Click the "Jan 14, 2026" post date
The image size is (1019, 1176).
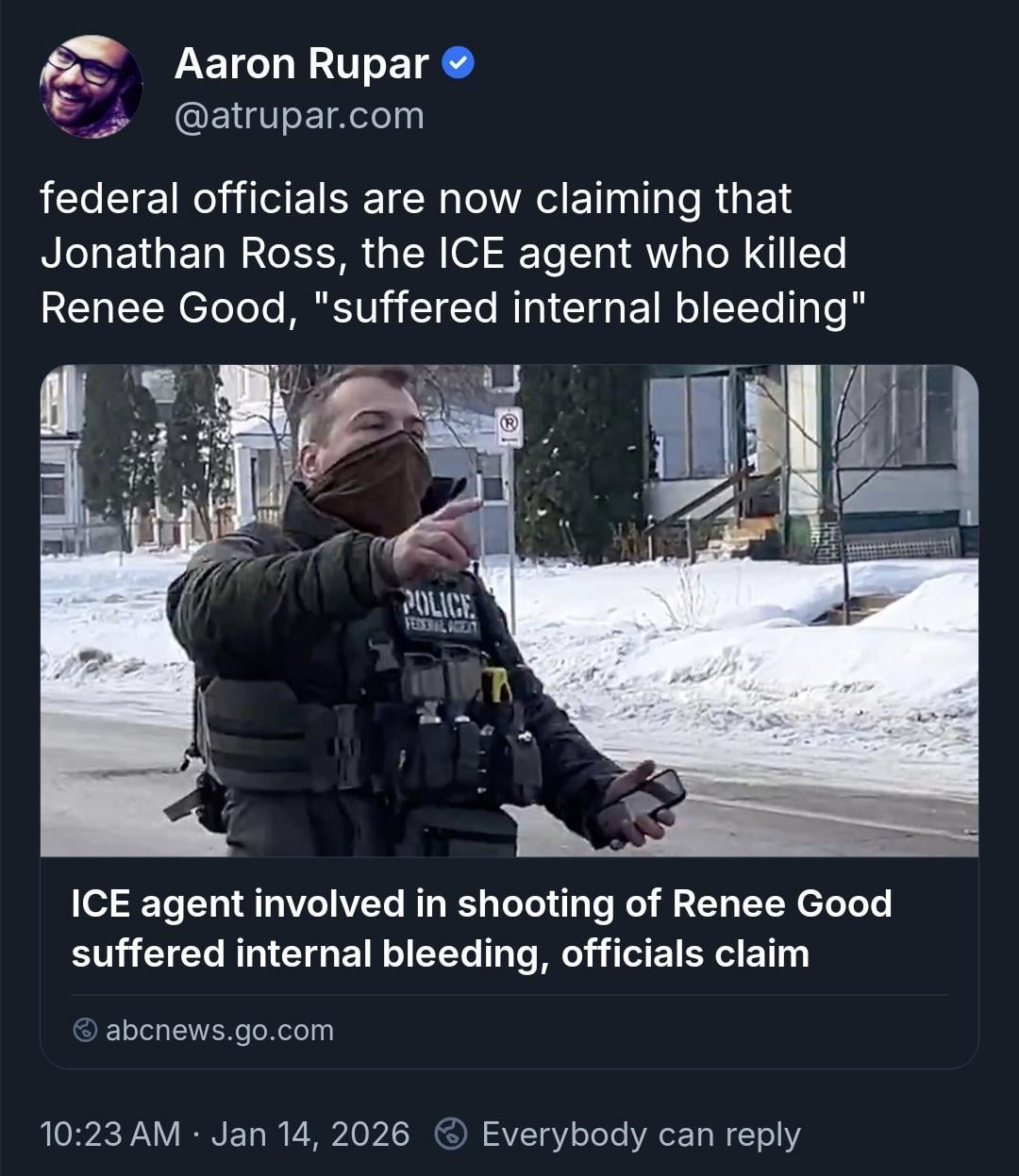pyautogui.click(x=310, y=1134)
